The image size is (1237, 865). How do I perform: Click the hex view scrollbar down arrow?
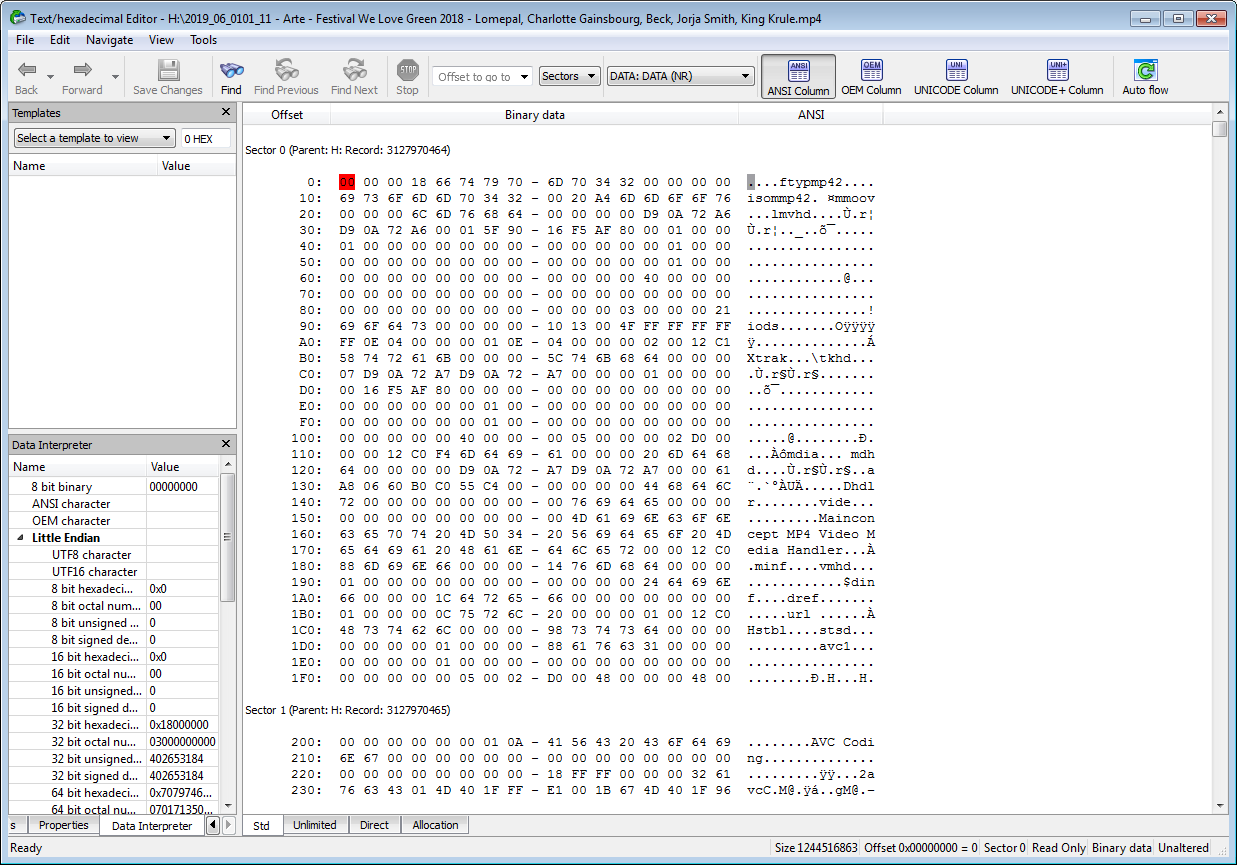pos(1219,806)
